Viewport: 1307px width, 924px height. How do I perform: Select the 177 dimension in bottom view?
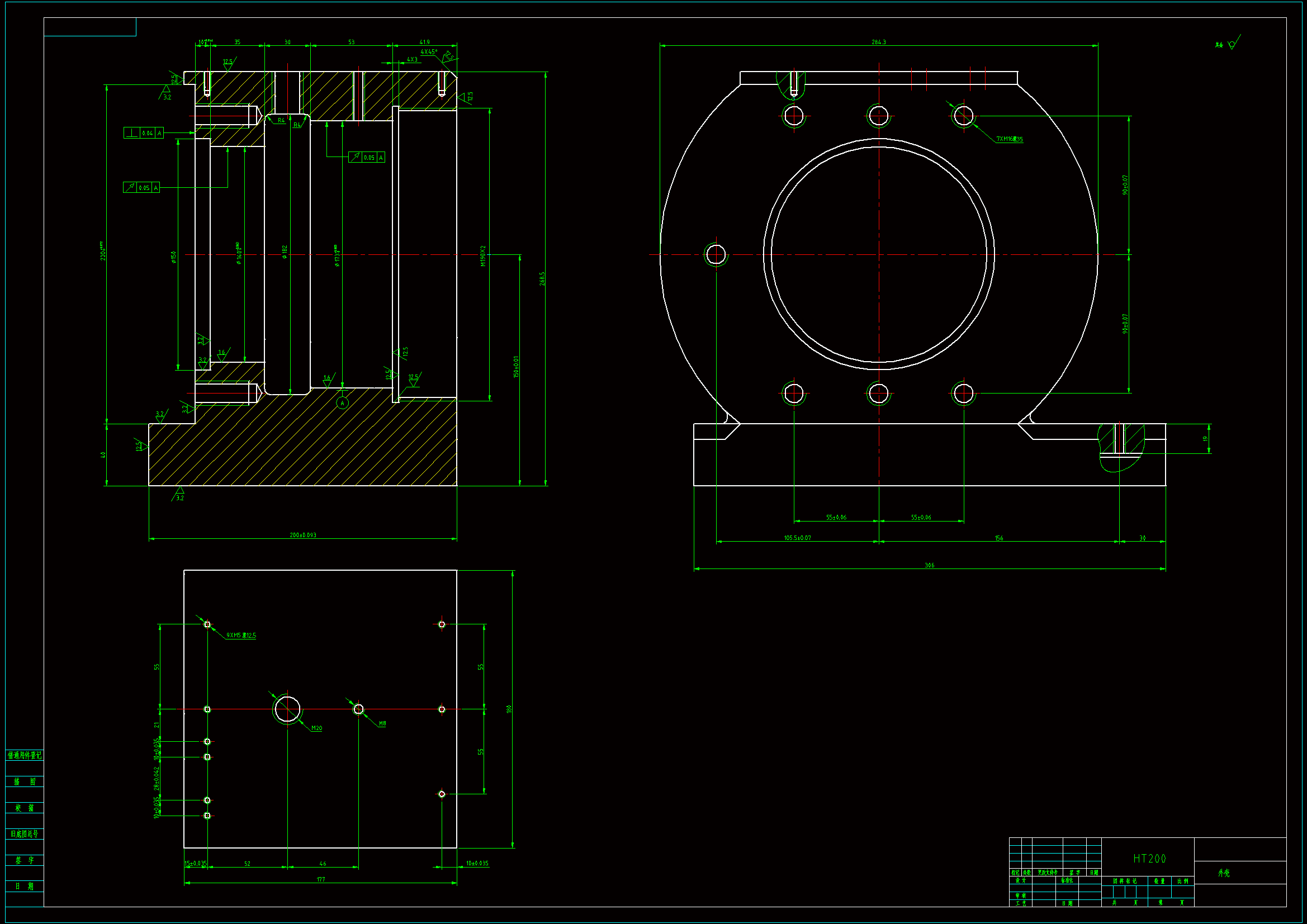321,880
